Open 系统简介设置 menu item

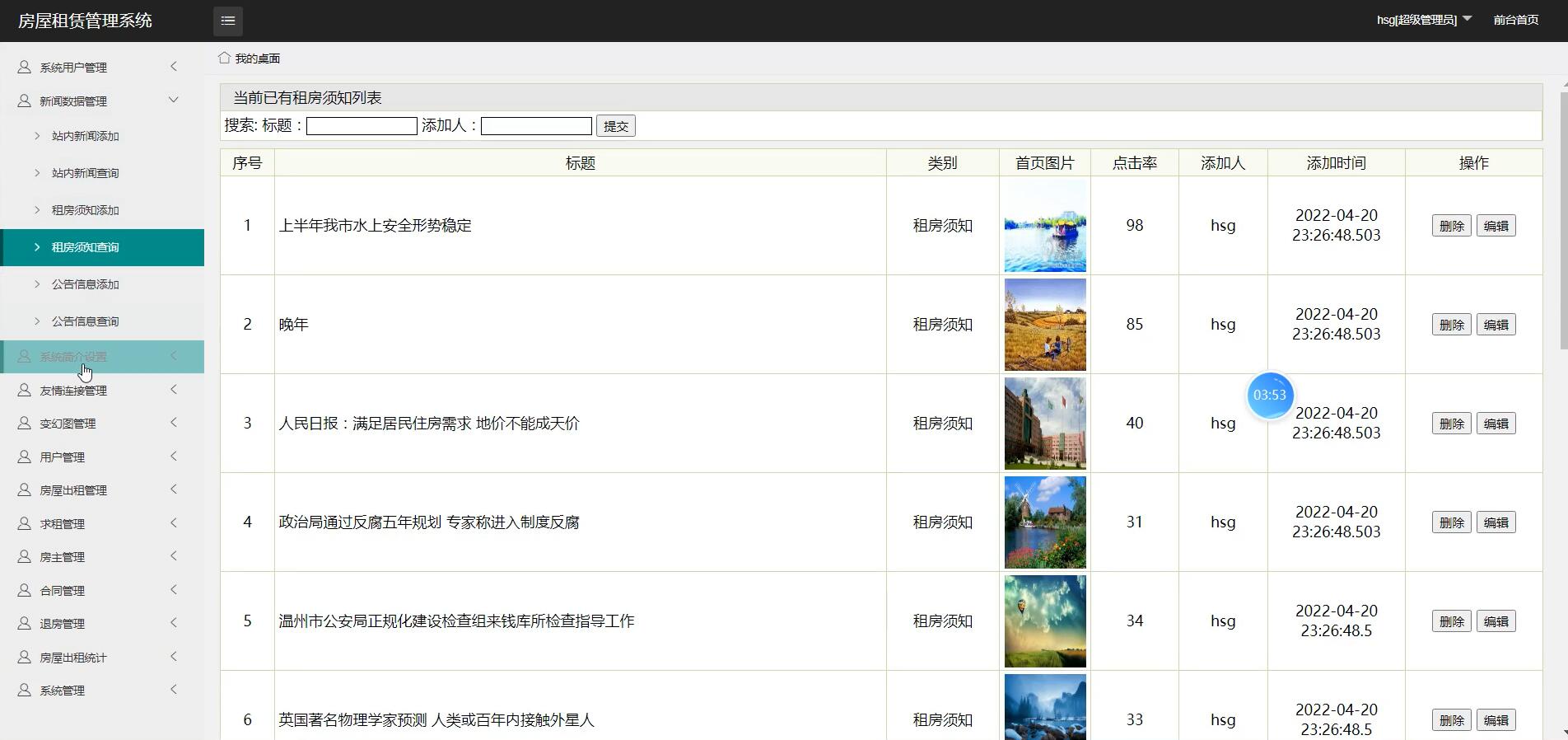pos(102,357)
